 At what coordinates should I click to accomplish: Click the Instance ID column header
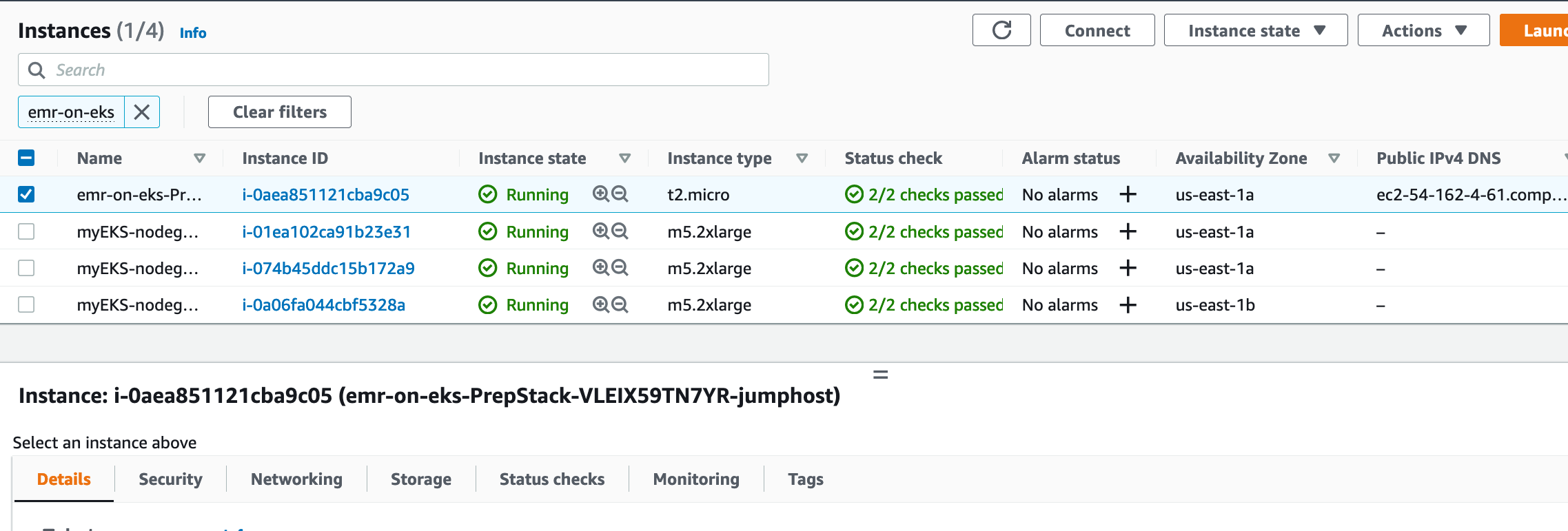coord(285,158)
